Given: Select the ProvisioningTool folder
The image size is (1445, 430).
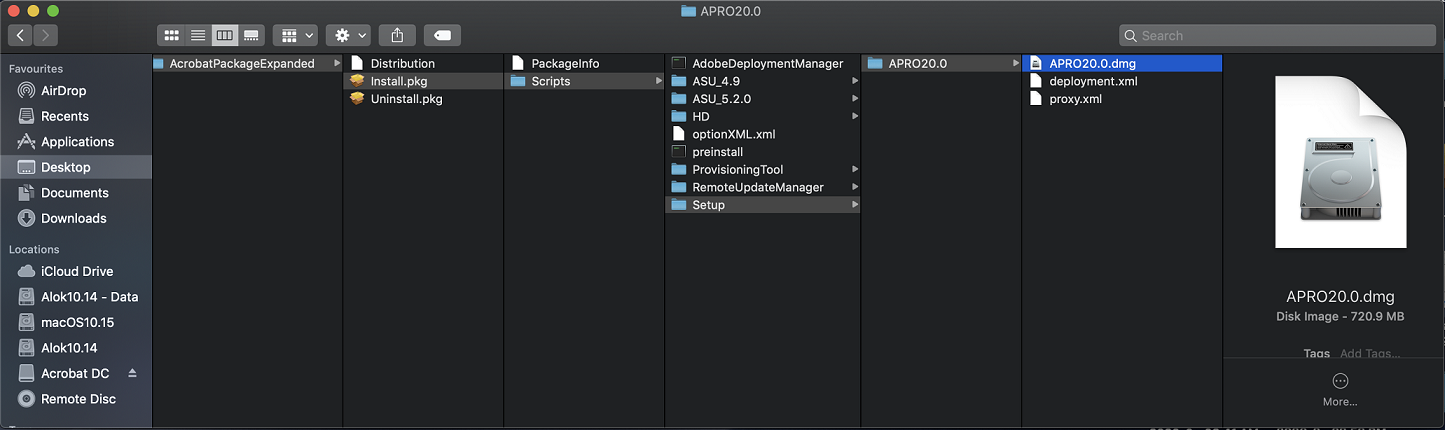Looking at the screenshot, I should pyautogui.click(x=763, y=170).
